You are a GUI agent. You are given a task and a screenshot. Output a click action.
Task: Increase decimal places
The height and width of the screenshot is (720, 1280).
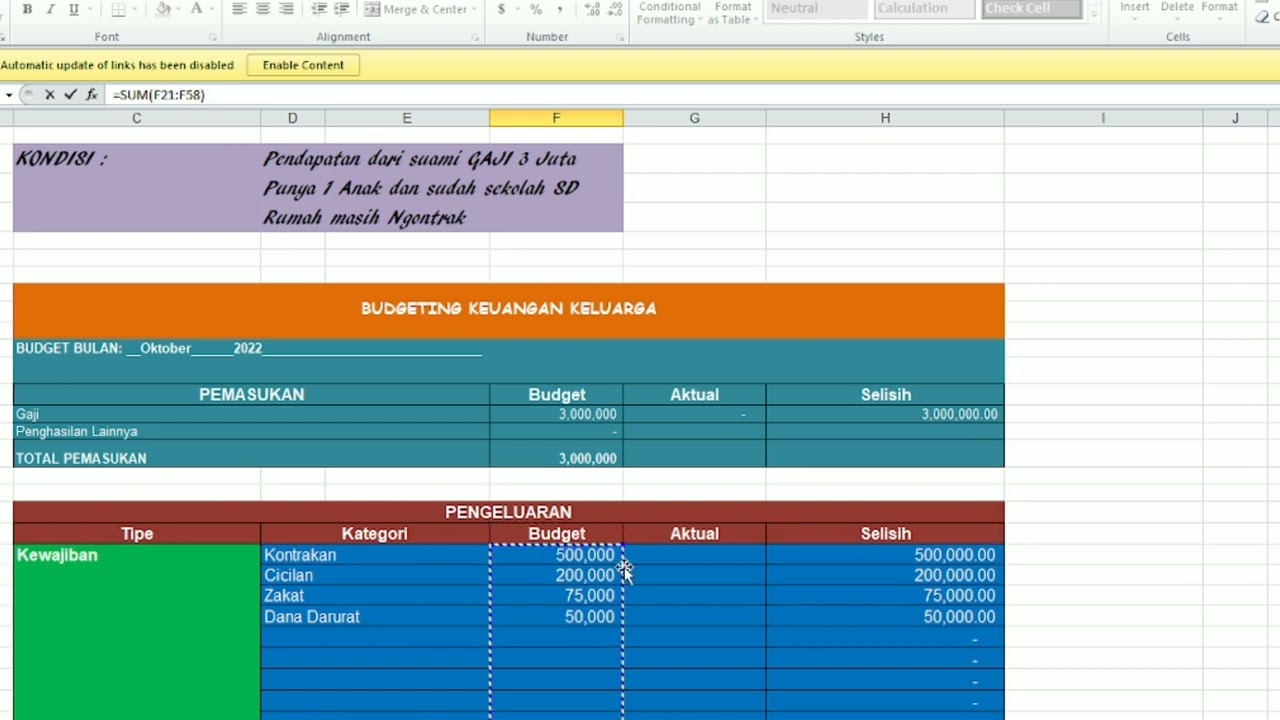592,9
